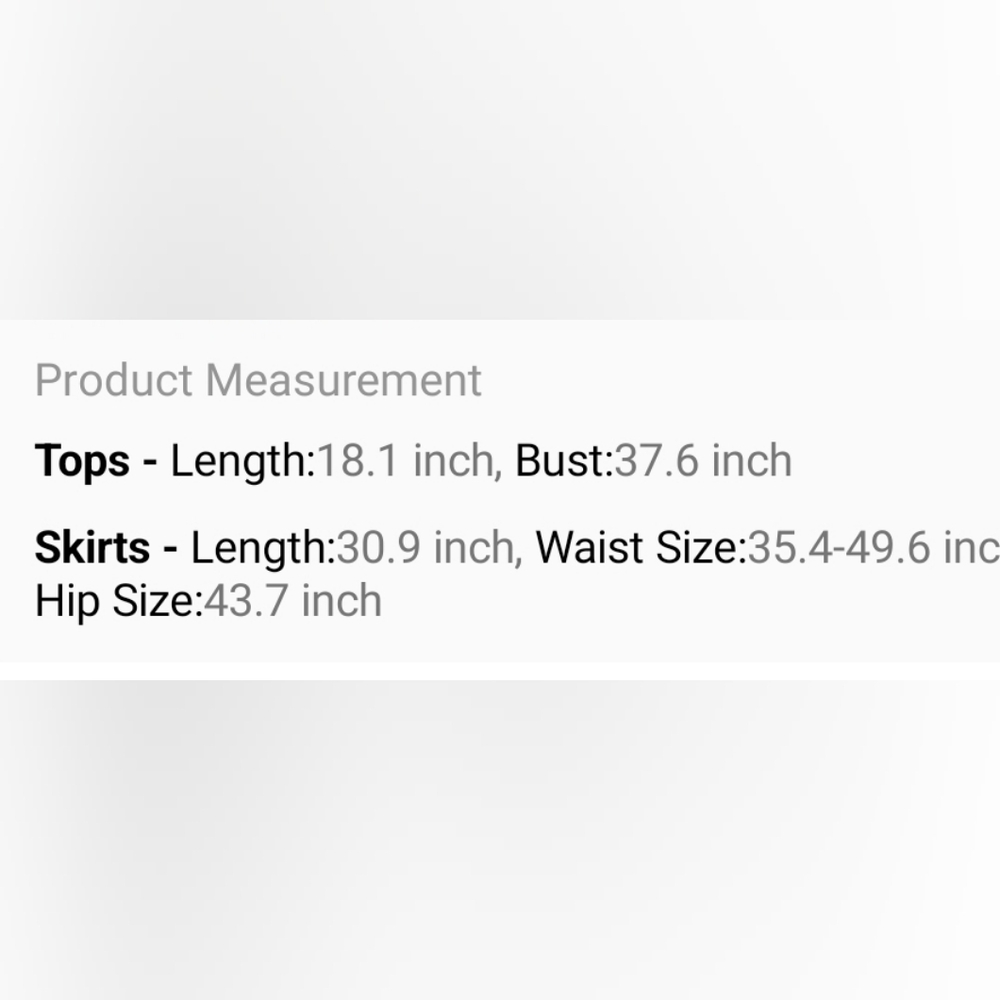Click the Product Measurement heading
Image resolution: width=1000 pixels, height=1000 pixels.
click(x=258, y=381)
